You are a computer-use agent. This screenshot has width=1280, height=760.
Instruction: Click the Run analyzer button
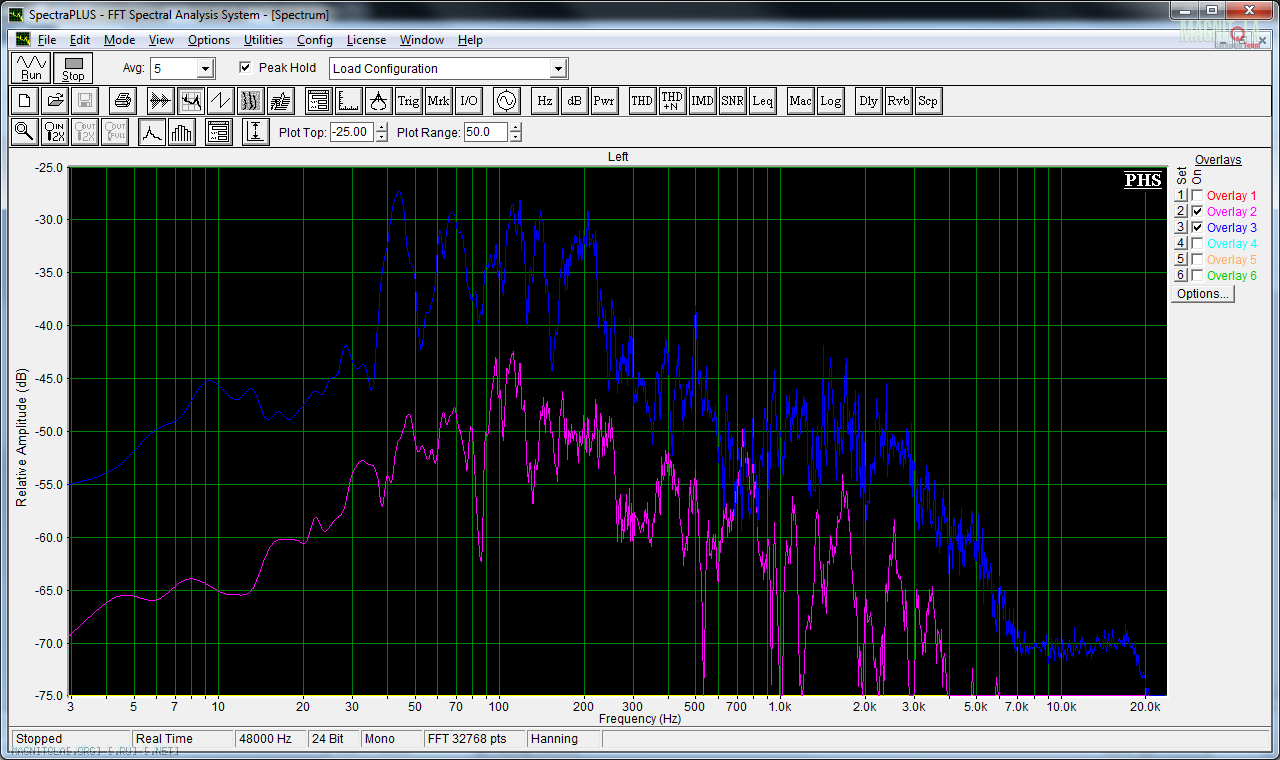(32, 68)
